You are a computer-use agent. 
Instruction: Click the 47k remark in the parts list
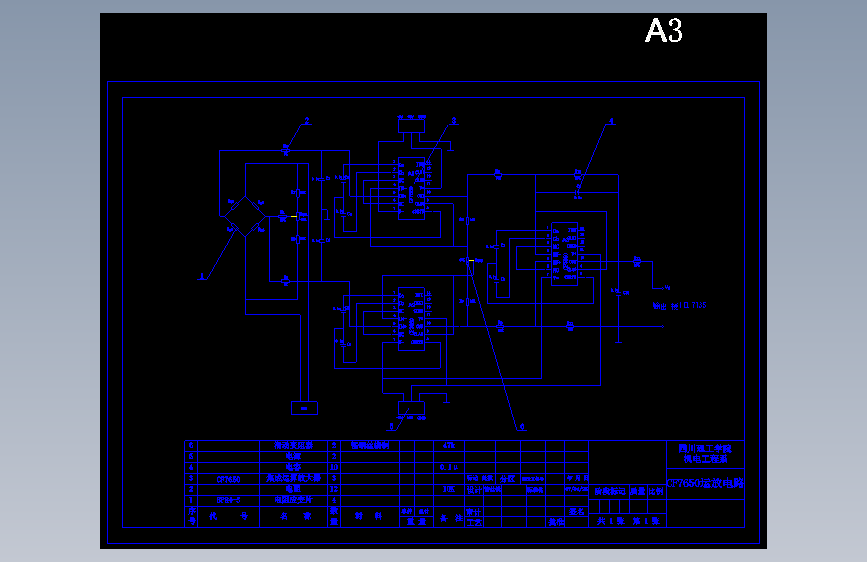tap(448, 445)
